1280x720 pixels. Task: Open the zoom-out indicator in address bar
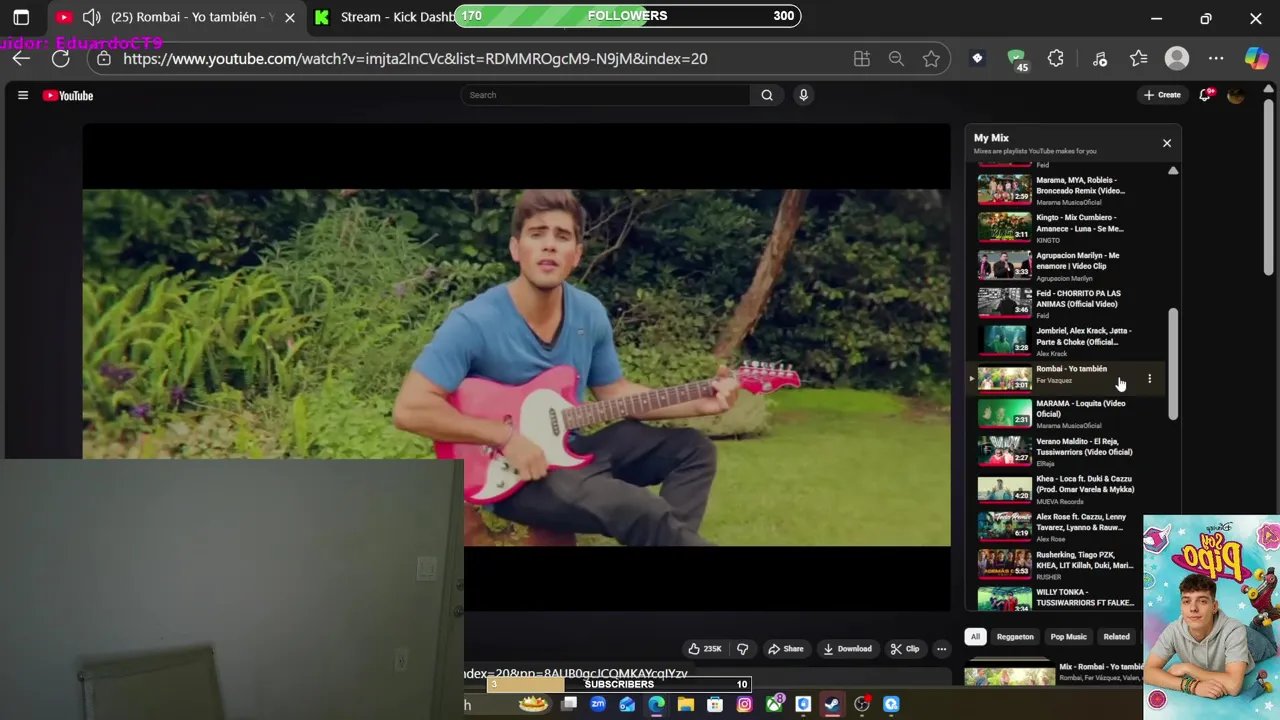[x=896, y=59]
